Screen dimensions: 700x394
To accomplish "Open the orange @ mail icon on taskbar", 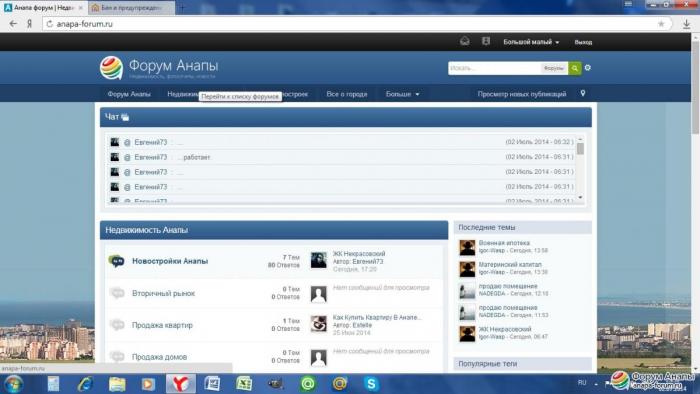I will [x=339, y=384].
